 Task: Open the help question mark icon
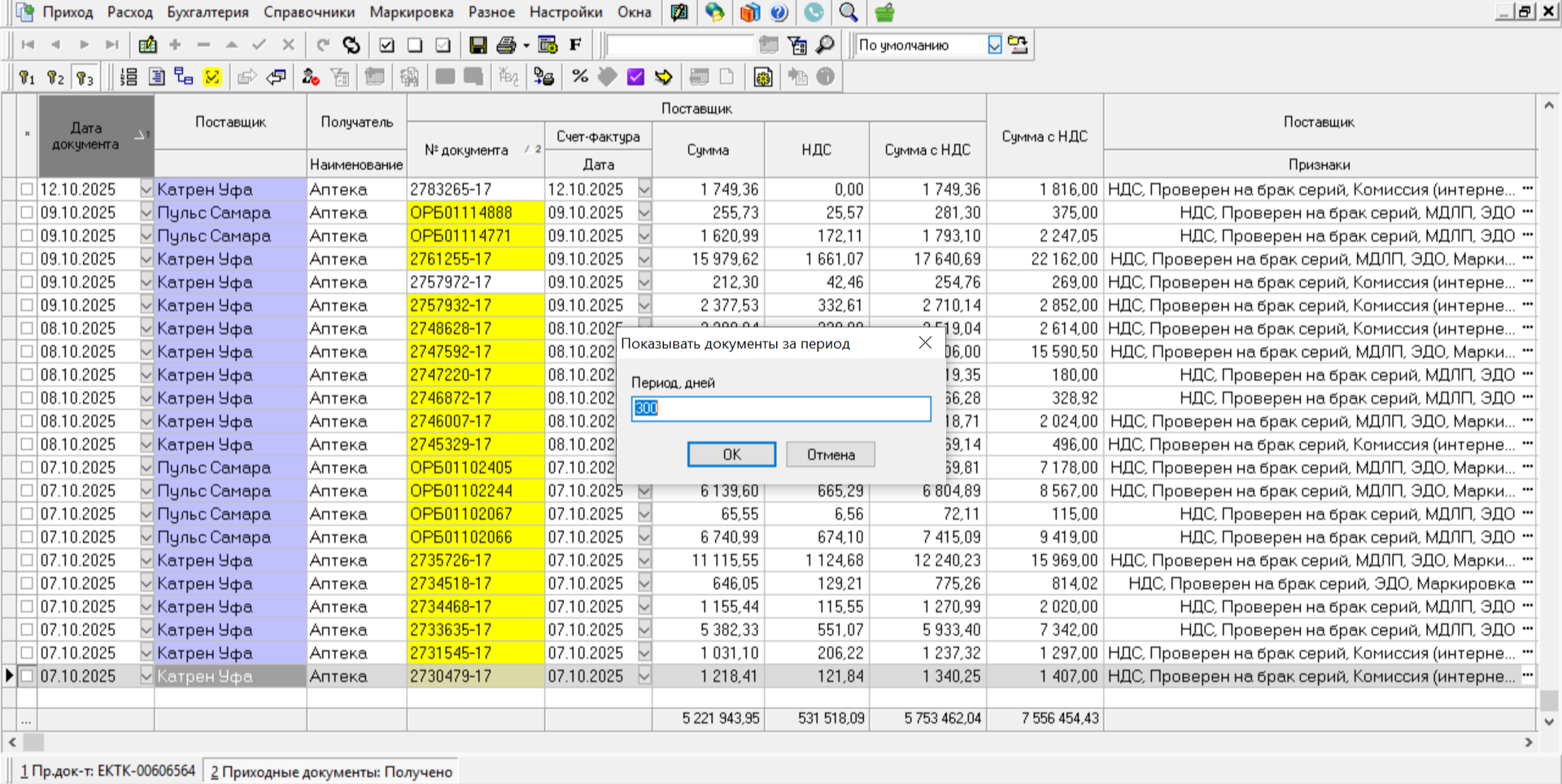779,12
